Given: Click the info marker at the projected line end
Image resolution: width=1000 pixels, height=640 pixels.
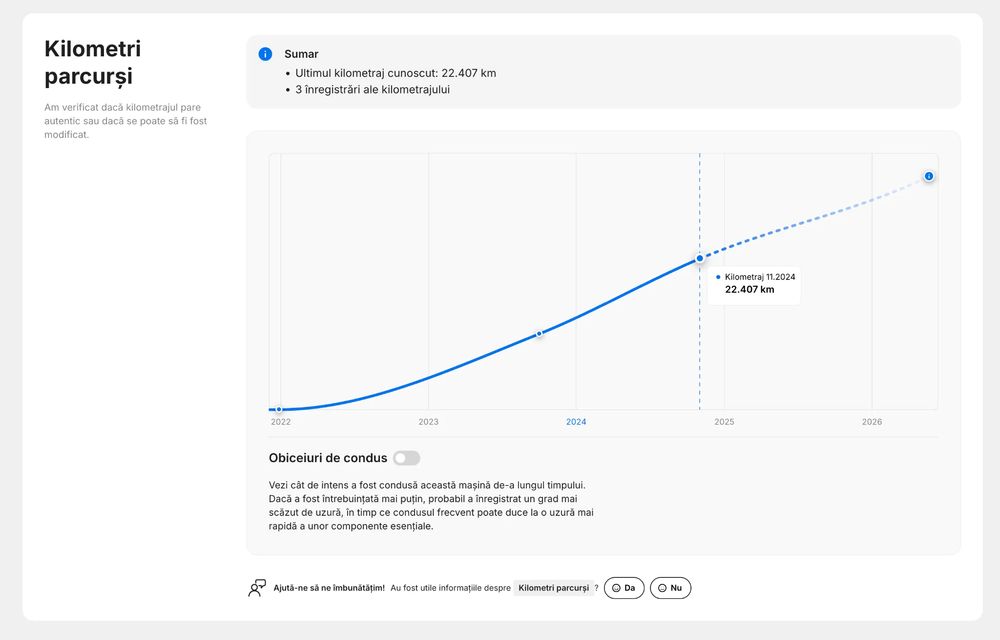Looking at the screenshot, I should pyautogui.click(x=929, y=176).
